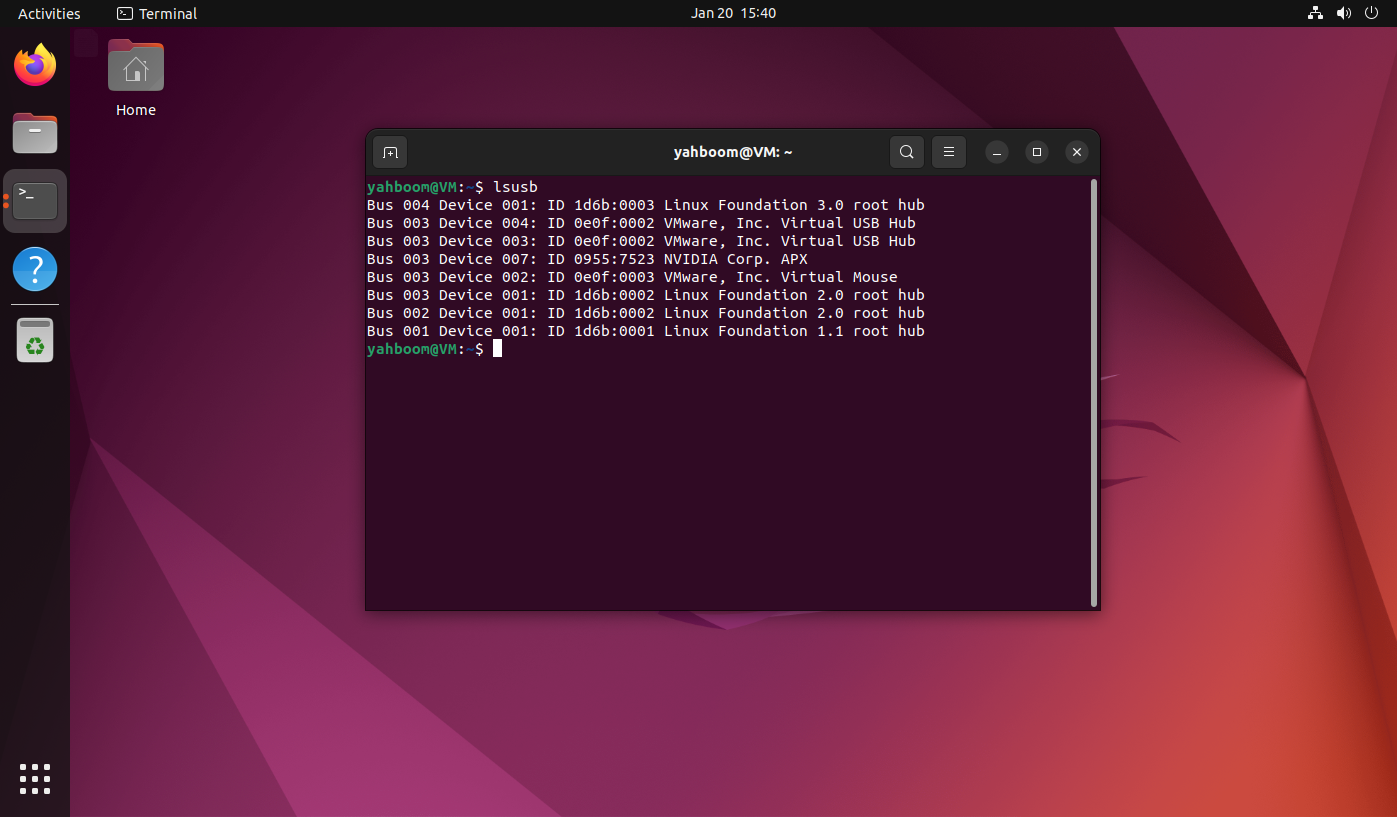Click the Terminal icon in the dock
This screenshot has width=1397, height=817.
(x=34, y=199)
